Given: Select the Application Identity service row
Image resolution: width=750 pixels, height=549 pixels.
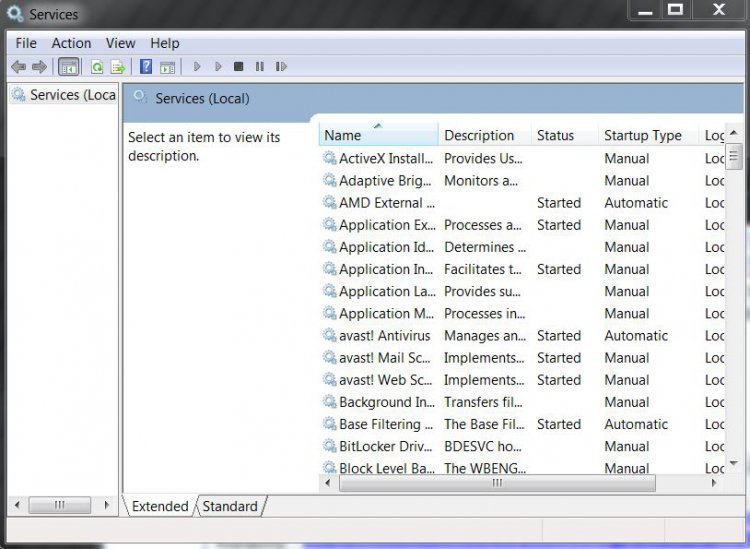Looking at the screenshot, I should [522, 247].
